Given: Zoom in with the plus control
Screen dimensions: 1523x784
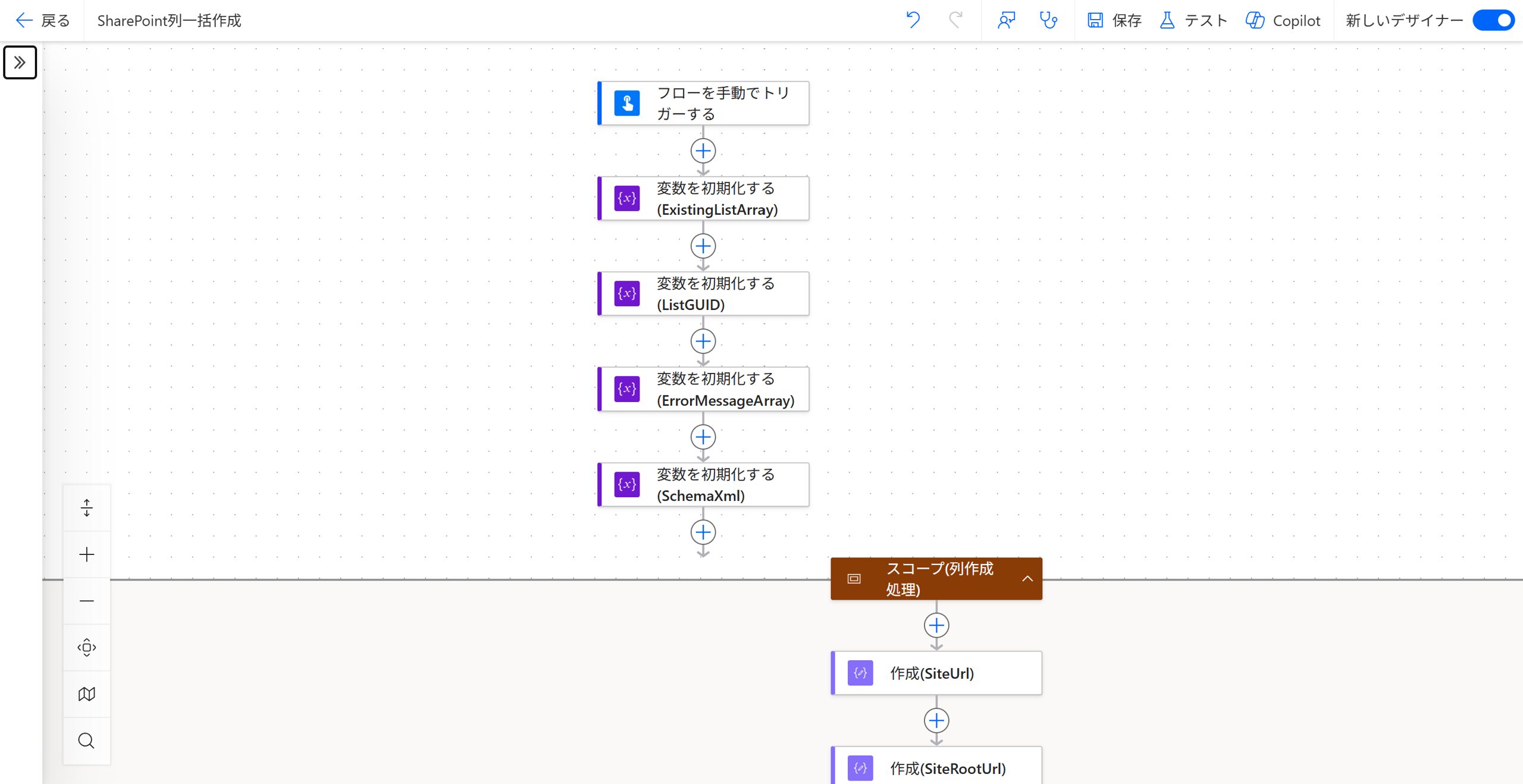Looking at the screenshot, I should coord(87,554).
